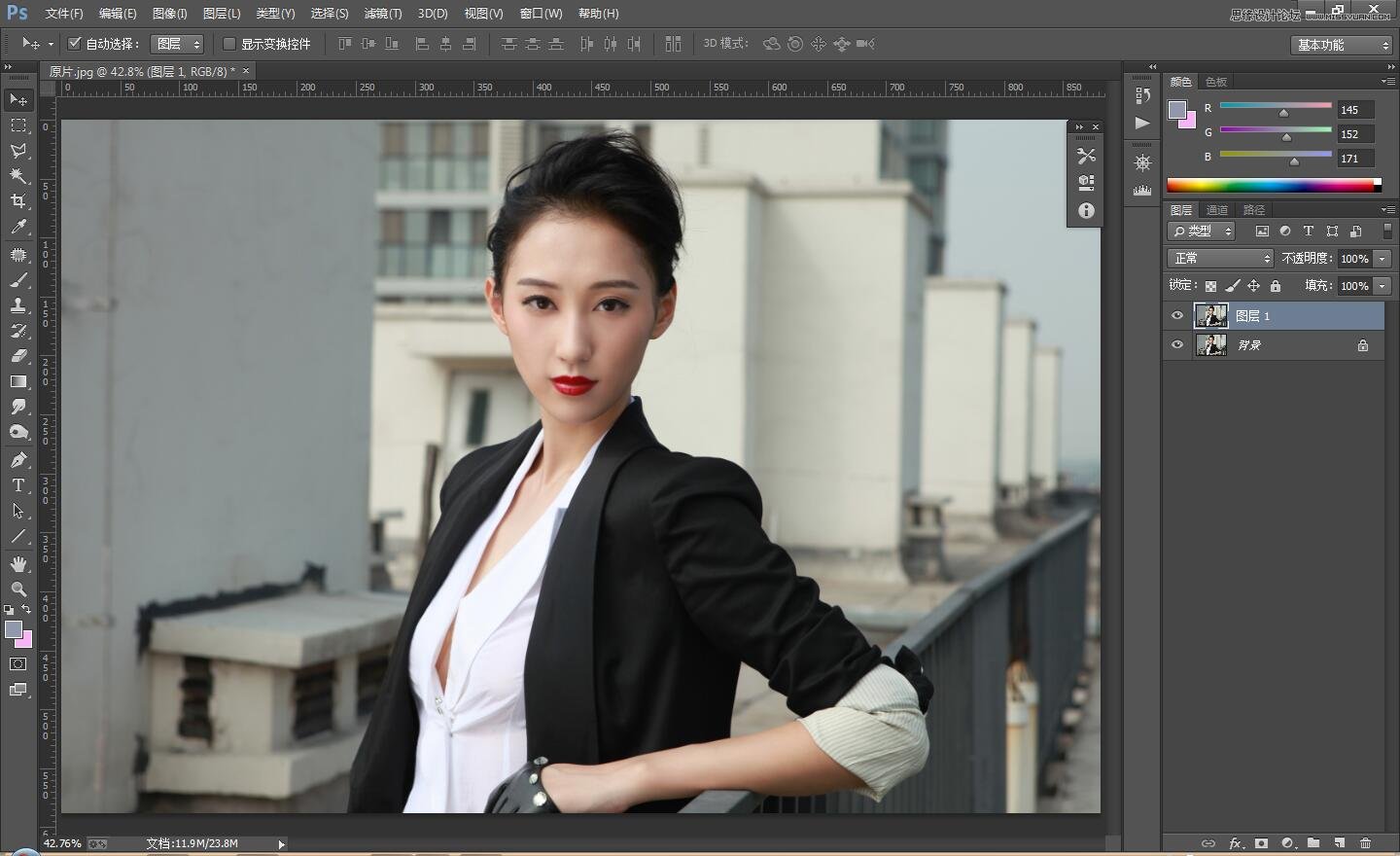Viewport: 1400px width, 856px height.
Task: Open the 正常 blend mode dropdown
Action: coord(1220,259)
